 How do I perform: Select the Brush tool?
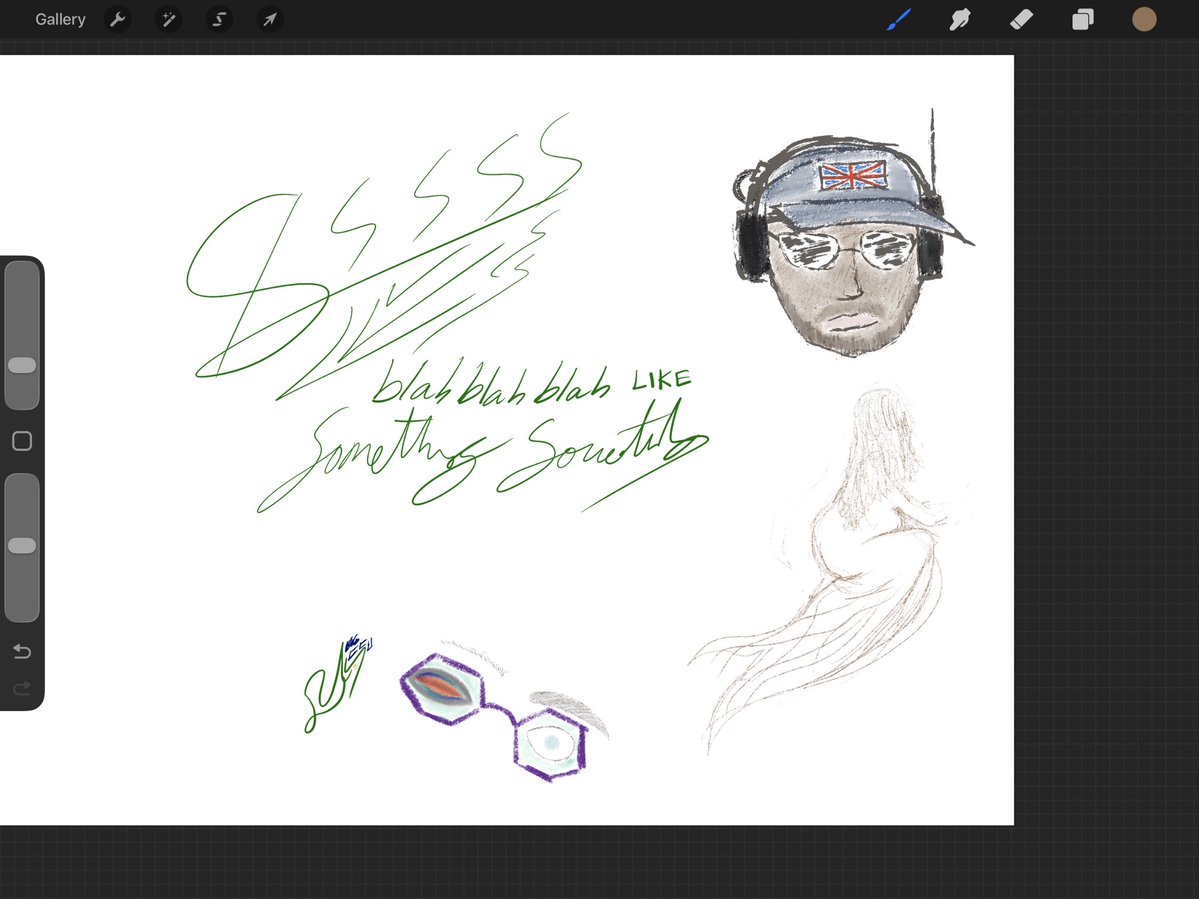point(898,19)
